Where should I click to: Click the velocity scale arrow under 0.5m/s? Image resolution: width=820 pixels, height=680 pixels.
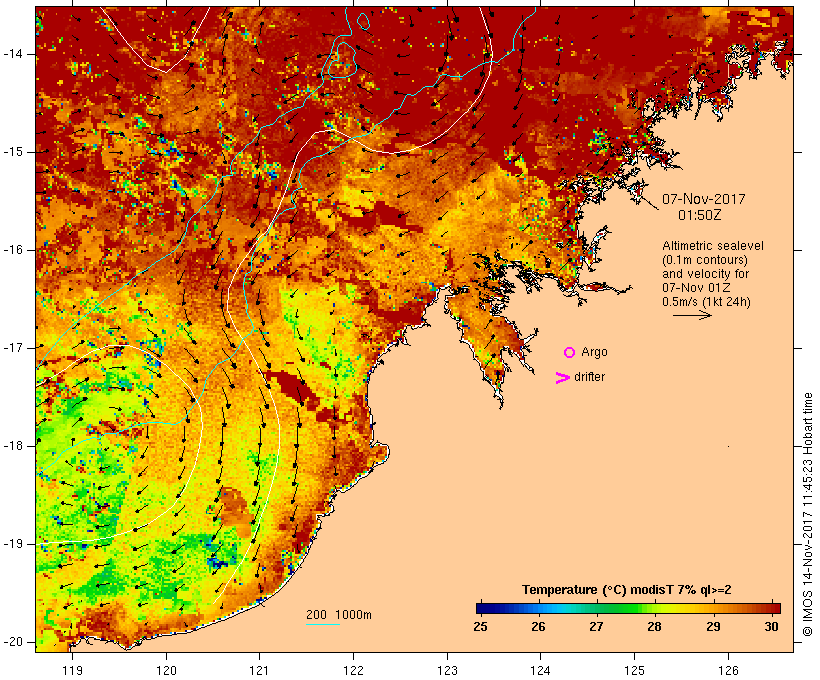(692, 315)
